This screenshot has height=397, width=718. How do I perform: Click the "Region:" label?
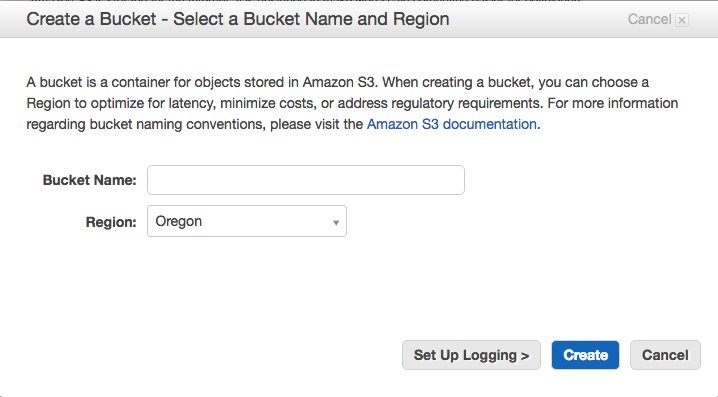click(111, 222)
